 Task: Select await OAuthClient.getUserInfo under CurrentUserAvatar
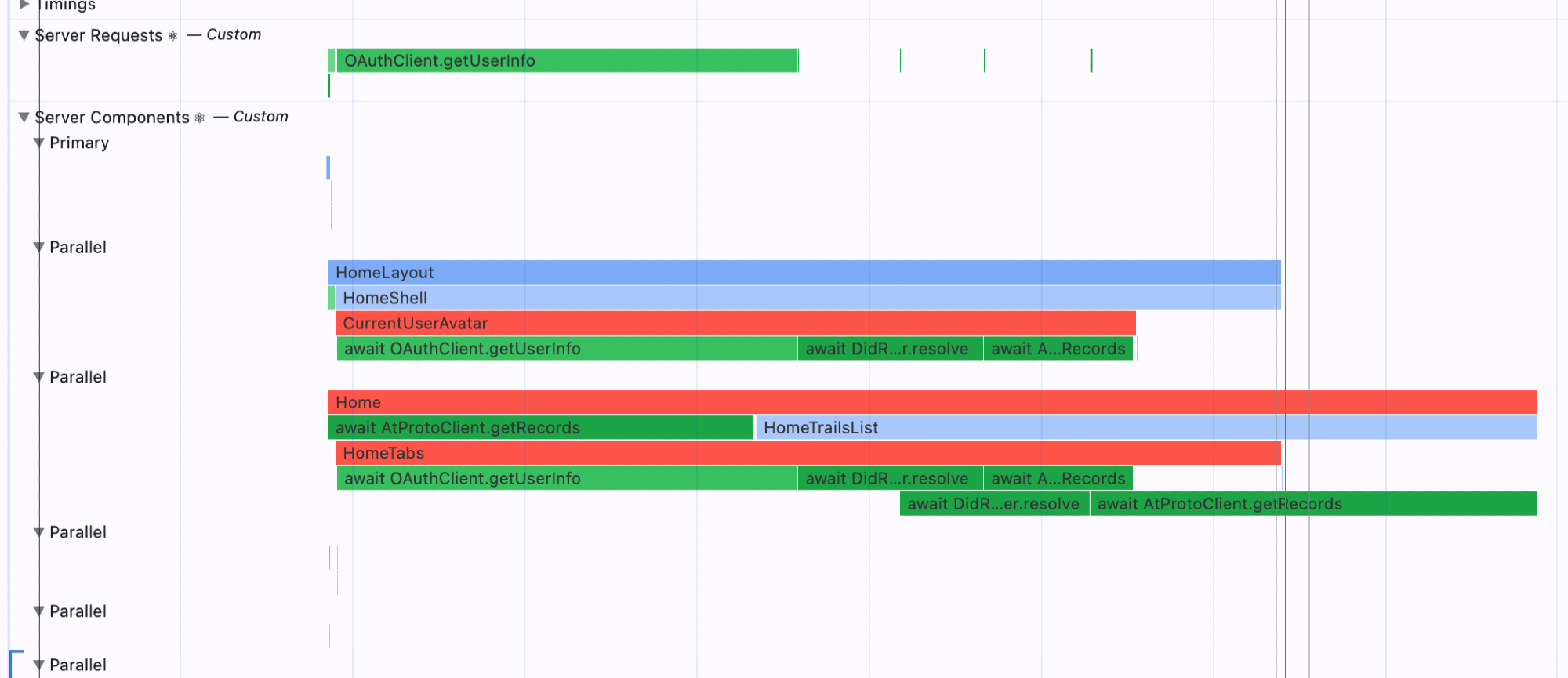pyautogui.click(x=566, y=349)
